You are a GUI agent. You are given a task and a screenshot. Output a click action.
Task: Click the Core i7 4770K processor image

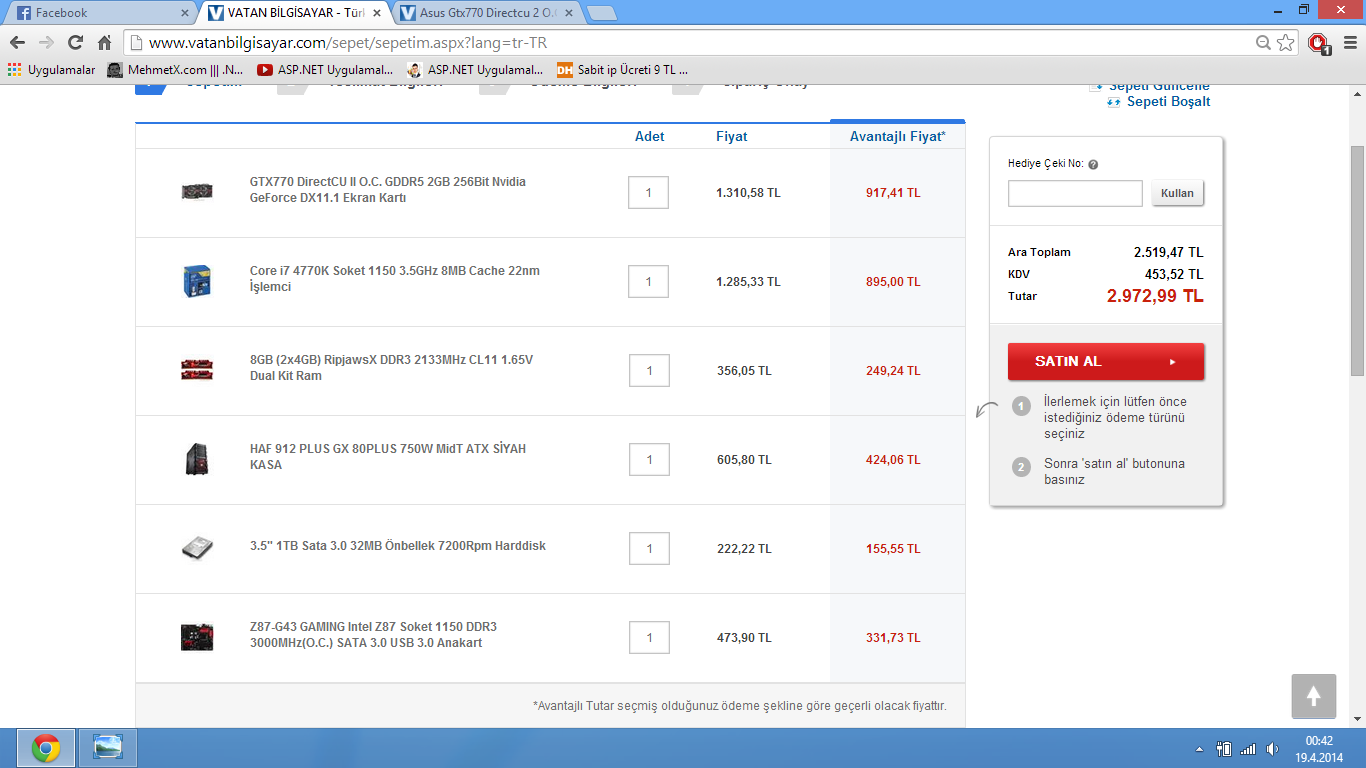click(x=196, y=281)
